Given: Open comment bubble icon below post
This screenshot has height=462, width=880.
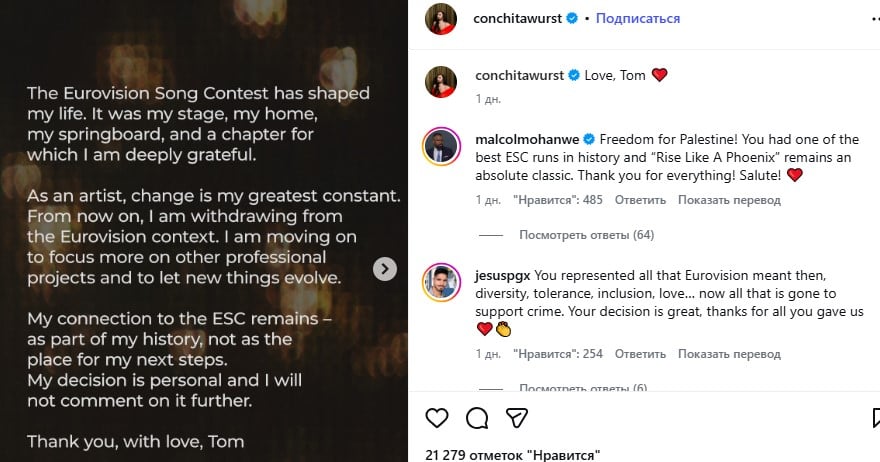Looking at the screenshot, I should click(x=477, y=417).
